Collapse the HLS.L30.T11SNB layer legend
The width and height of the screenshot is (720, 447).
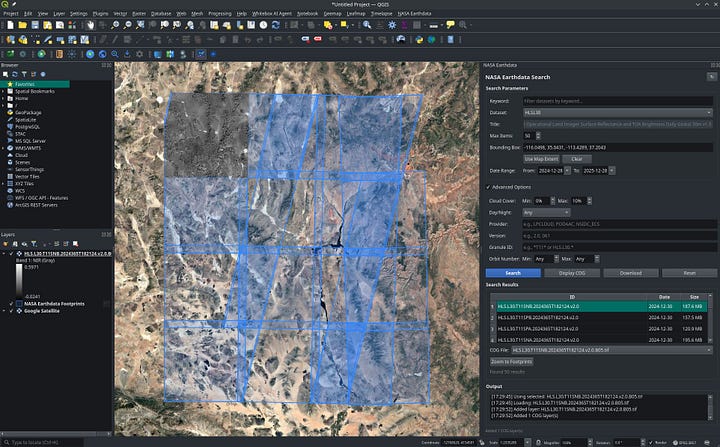[x=4, y=254]
